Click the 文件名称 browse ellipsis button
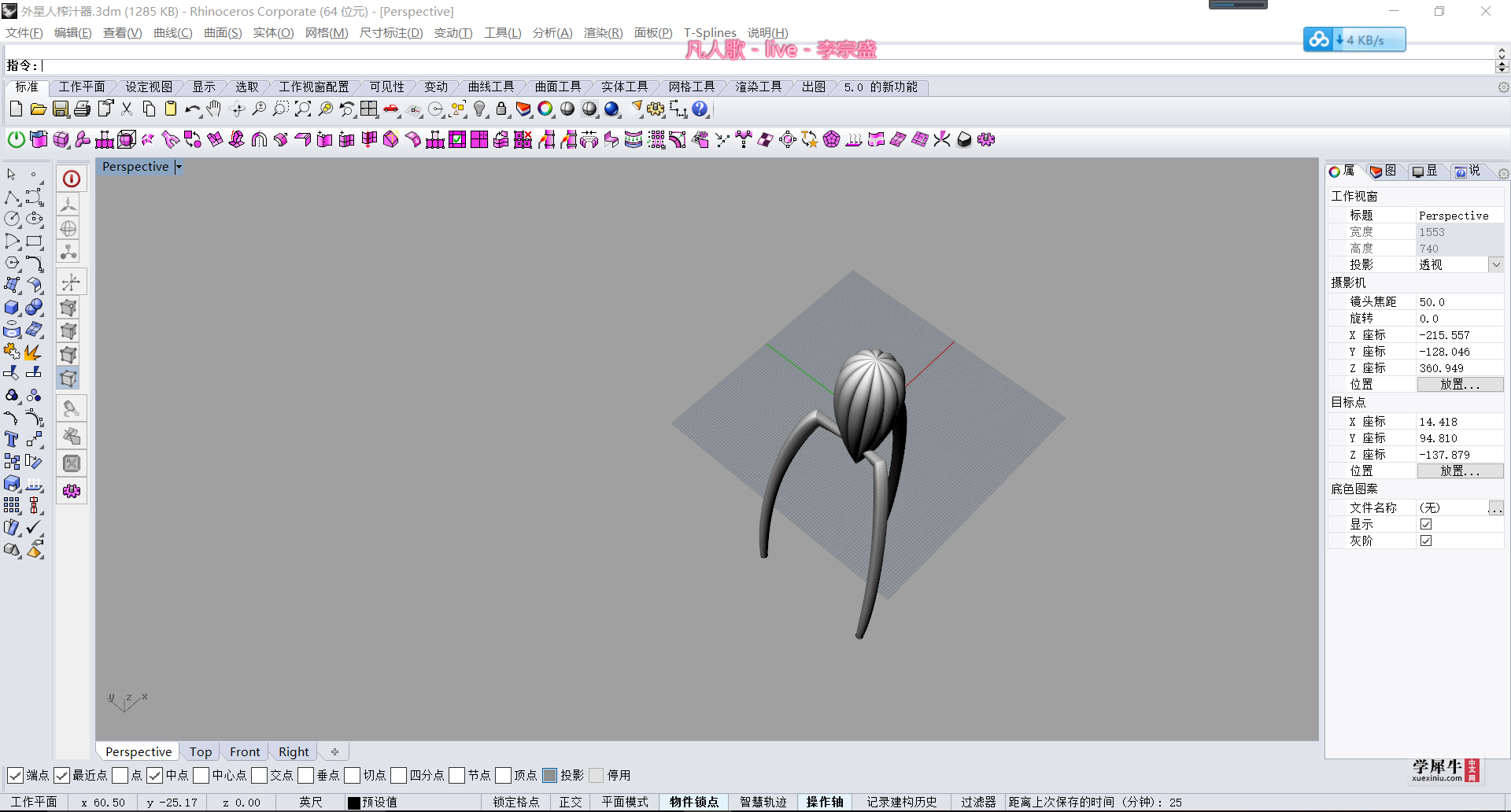 (x=1496, y=508)
